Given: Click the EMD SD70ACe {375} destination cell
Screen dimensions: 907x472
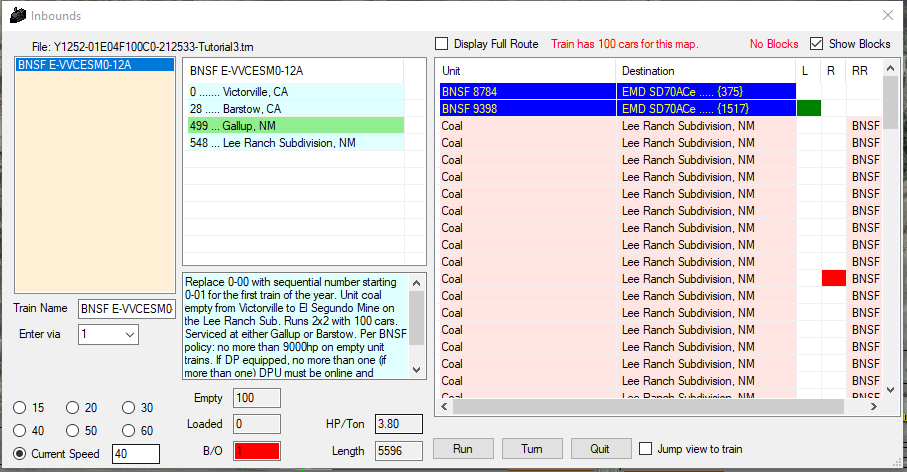Looking at the screenshot, I should click(x=706, y=91).
